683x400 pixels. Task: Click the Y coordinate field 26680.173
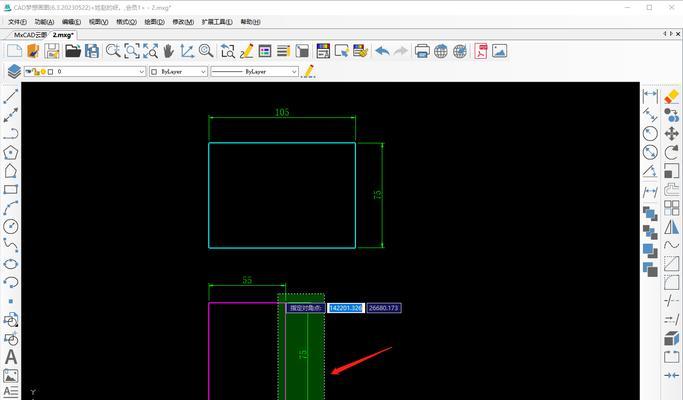384,308
